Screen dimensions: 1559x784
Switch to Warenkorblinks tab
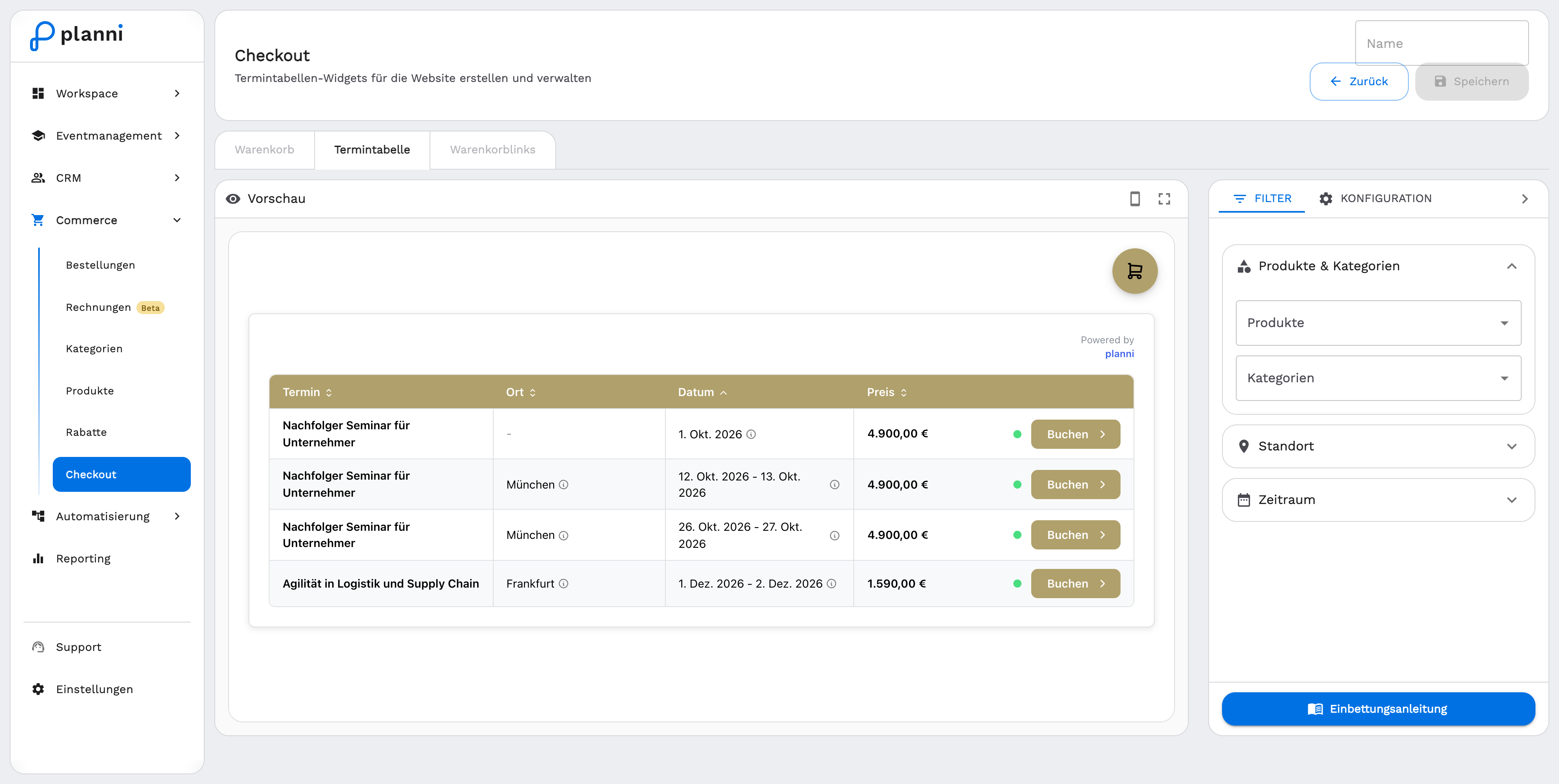pyautogui.click(x=492, y=149)
